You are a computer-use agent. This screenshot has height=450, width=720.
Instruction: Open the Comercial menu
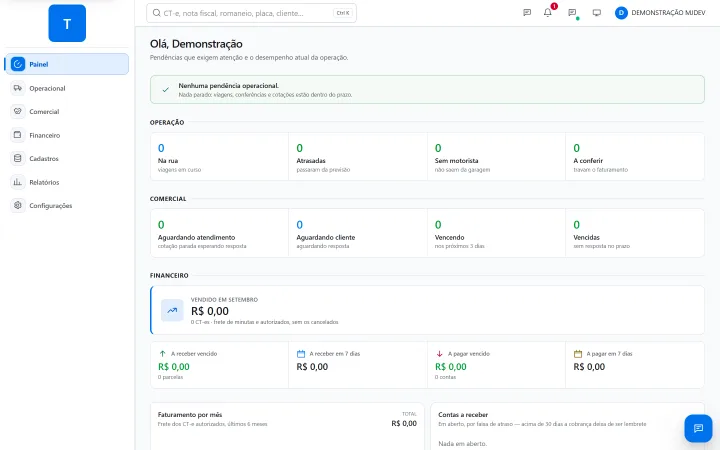[x=67, y=112]
